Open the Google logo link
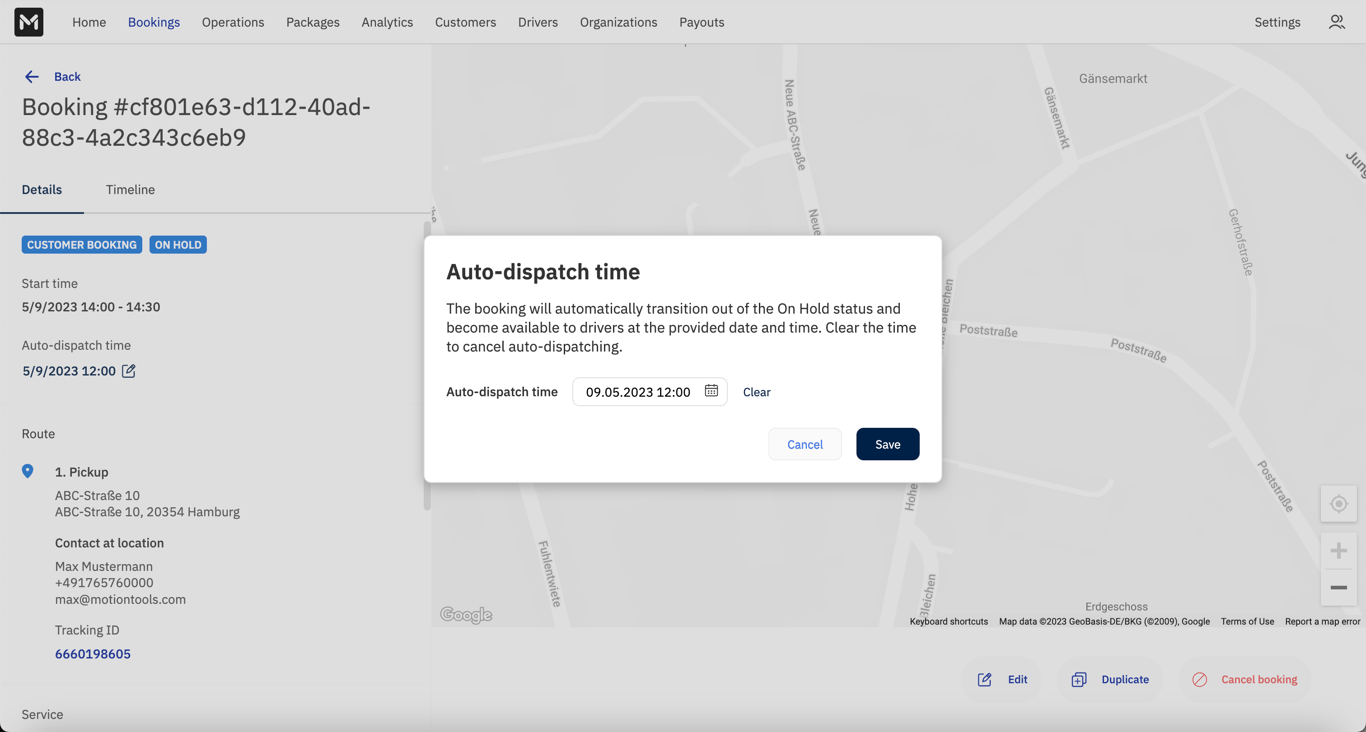1366x732 pixels. click(x=466, y=615)
